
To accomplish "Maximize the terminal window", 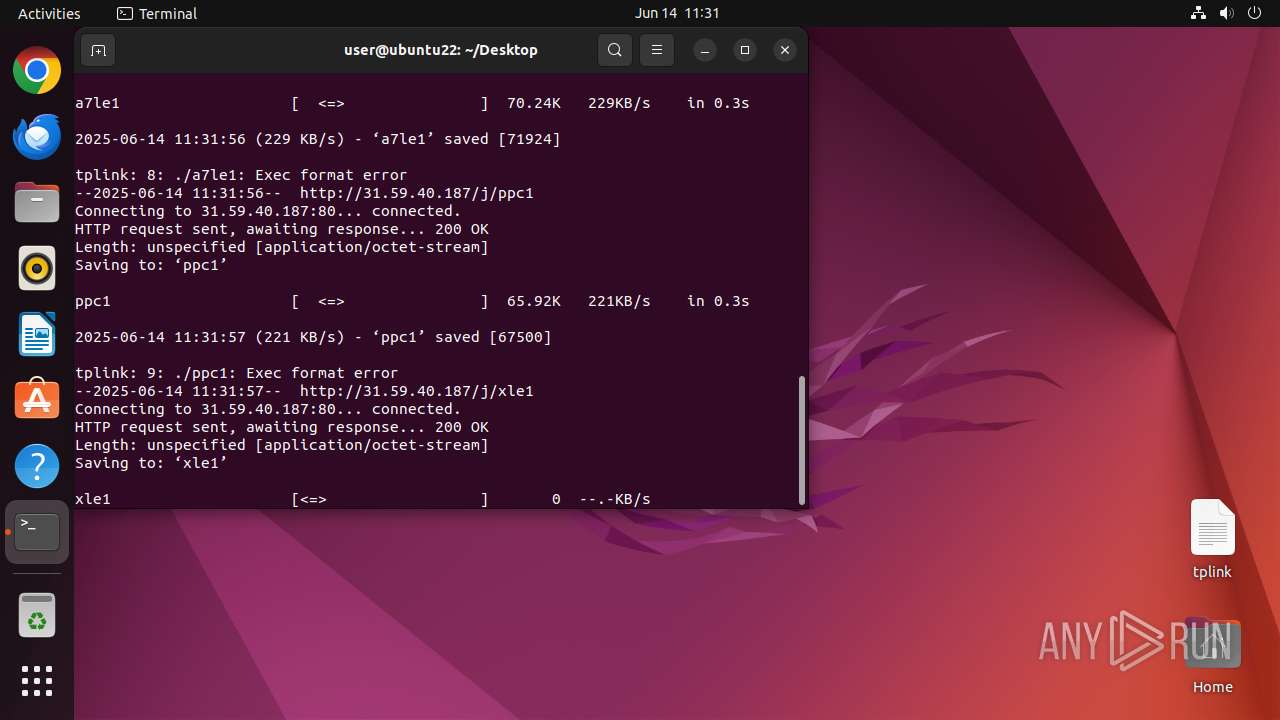I will (x=745, y=50).
